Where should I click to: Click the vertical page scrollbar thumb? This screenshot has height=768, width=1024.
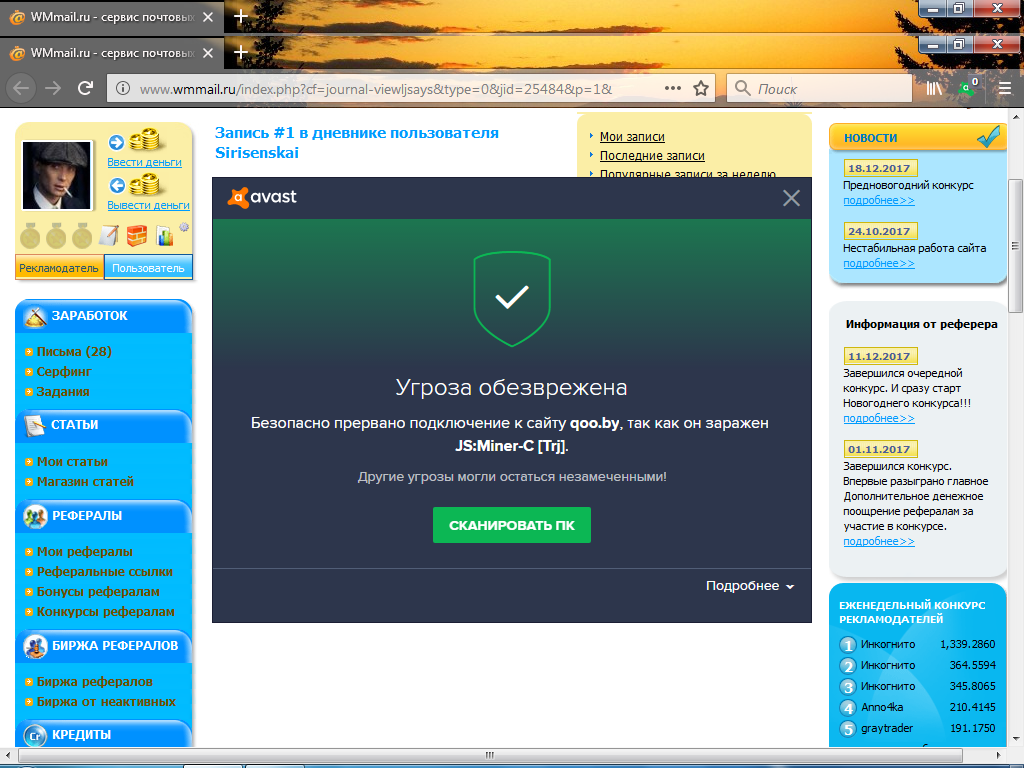(1016, 245)
